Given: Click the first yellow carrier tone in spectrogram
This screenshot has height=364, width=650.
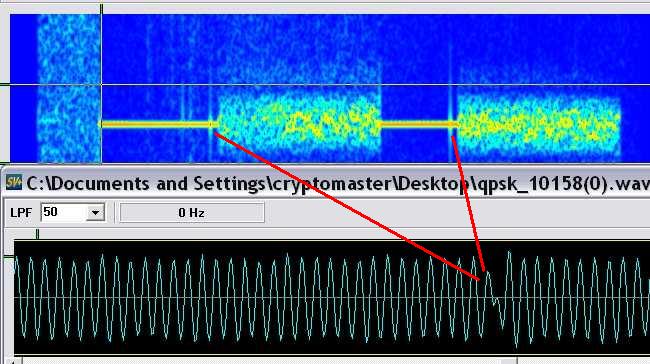Looking at the screenshot, I should [158, 124].
